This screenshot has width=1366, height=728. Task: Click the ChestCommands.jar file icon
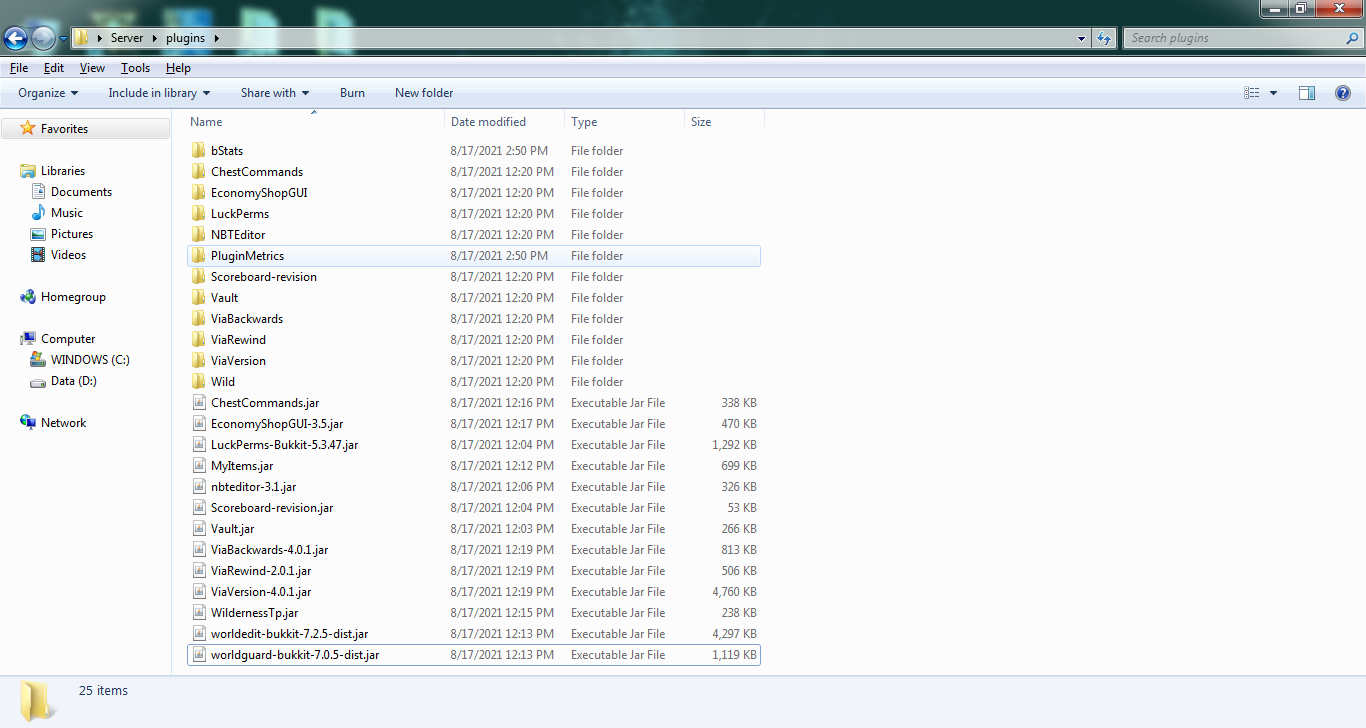[x=199, y=403]
